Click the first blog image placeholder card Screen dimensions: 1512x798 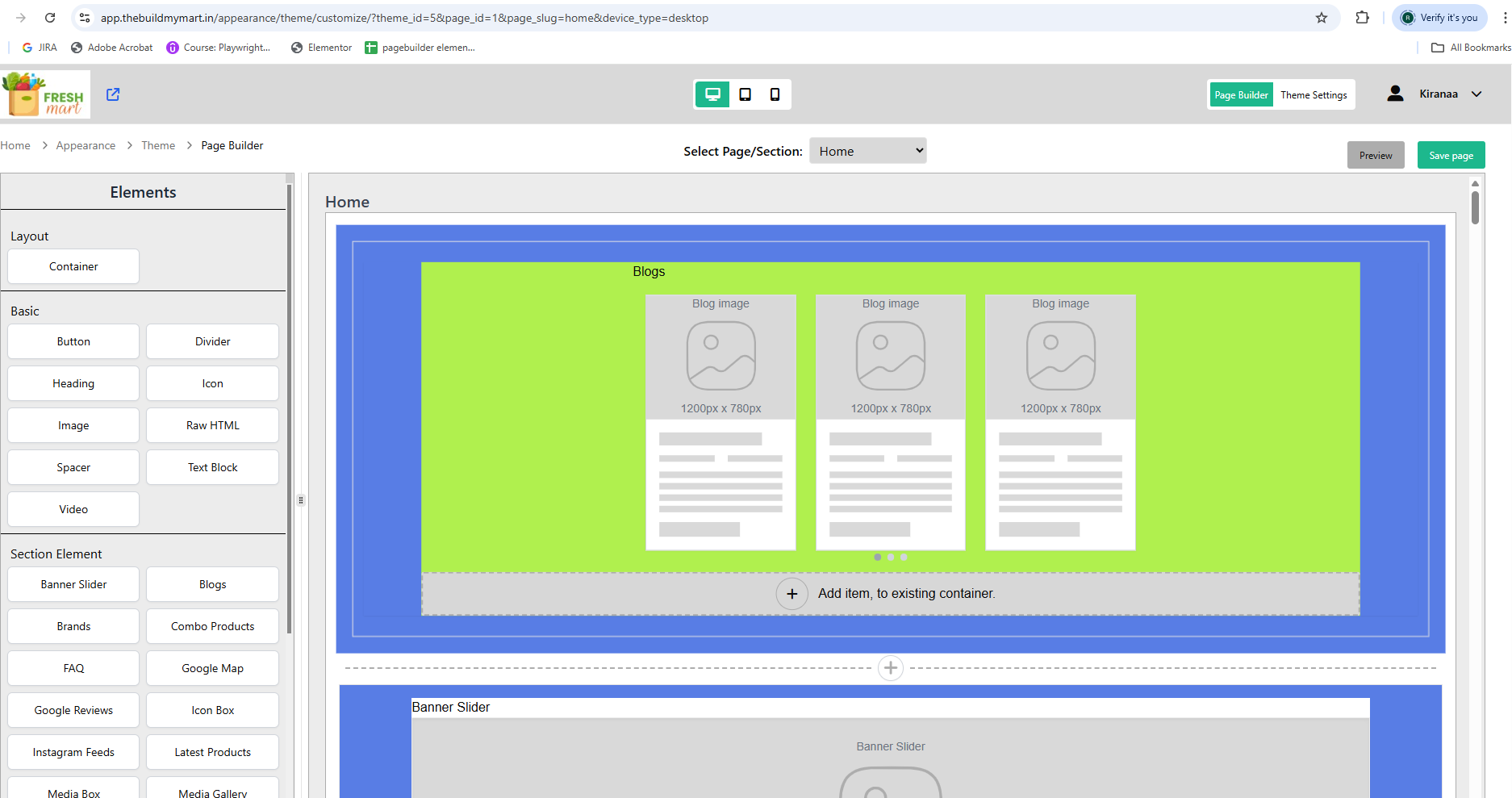coord(720,422)
